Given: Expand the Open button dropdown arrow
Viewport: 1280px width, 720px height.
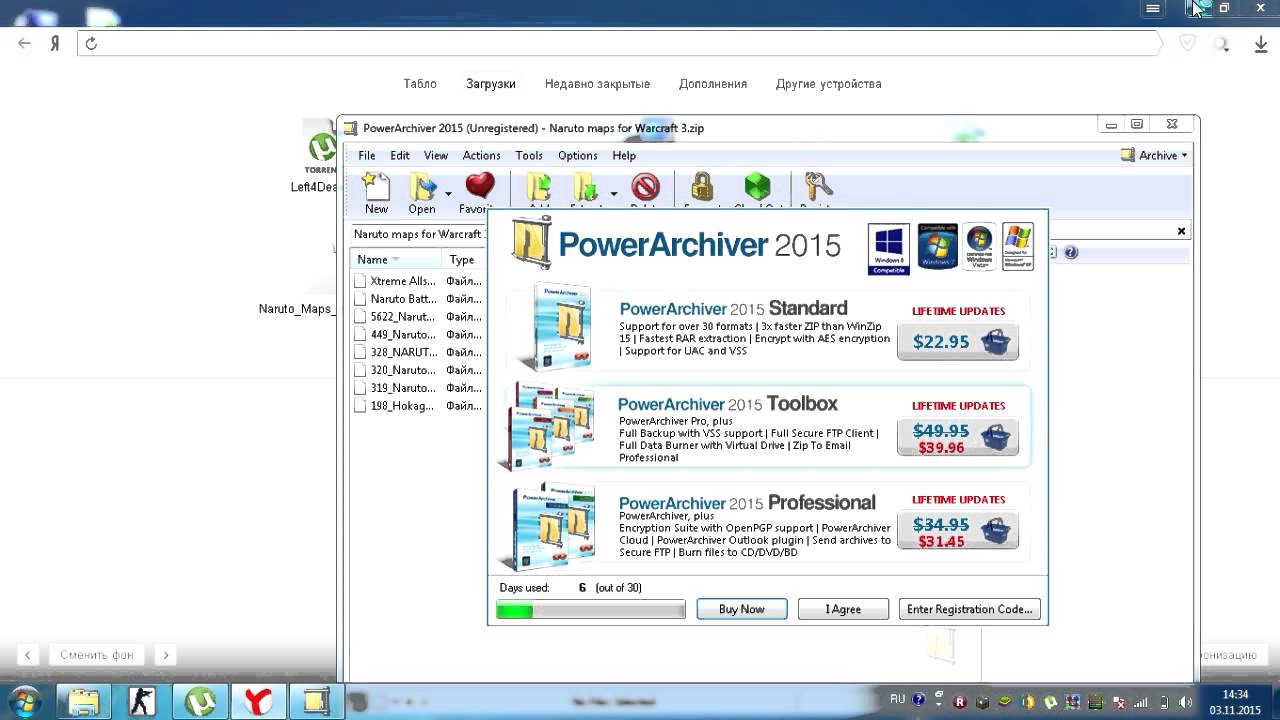Looking at the screenshot, I should (x=448, y=193).
